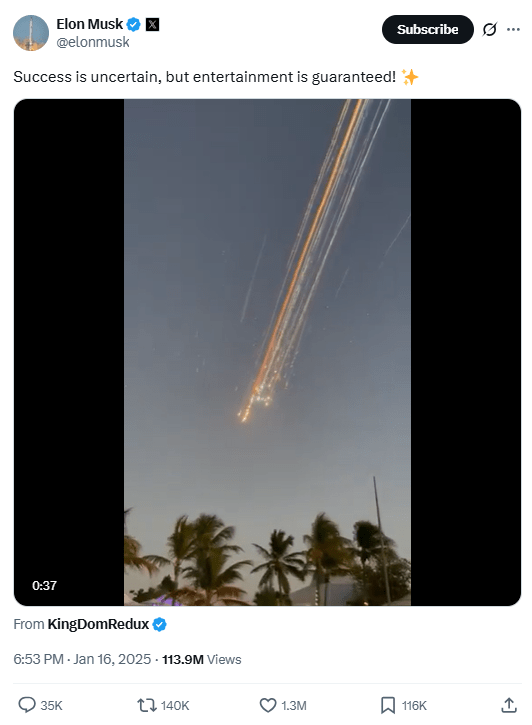The width and height of the screenshot is (532, 725).
Task: Click the Grok slash-circle icon
Action: click(x=489, y=29)
